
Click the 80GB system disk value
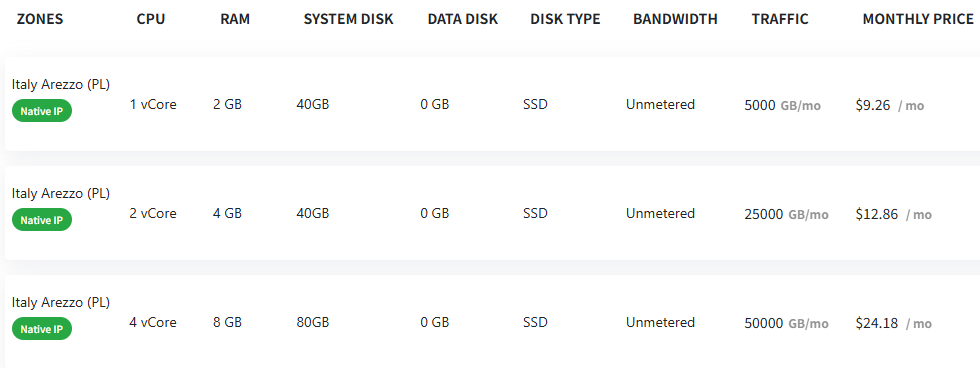coord(312,322)
